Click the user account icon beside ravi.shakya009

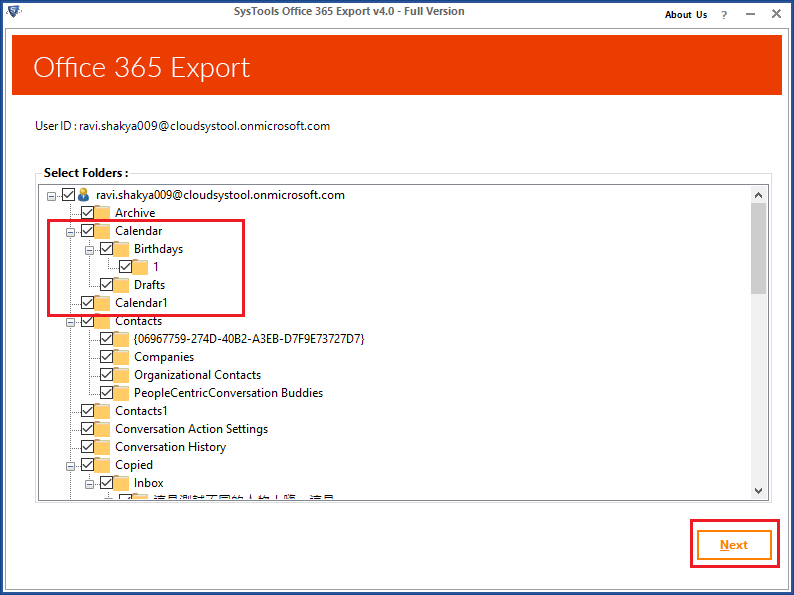point(84,194)
